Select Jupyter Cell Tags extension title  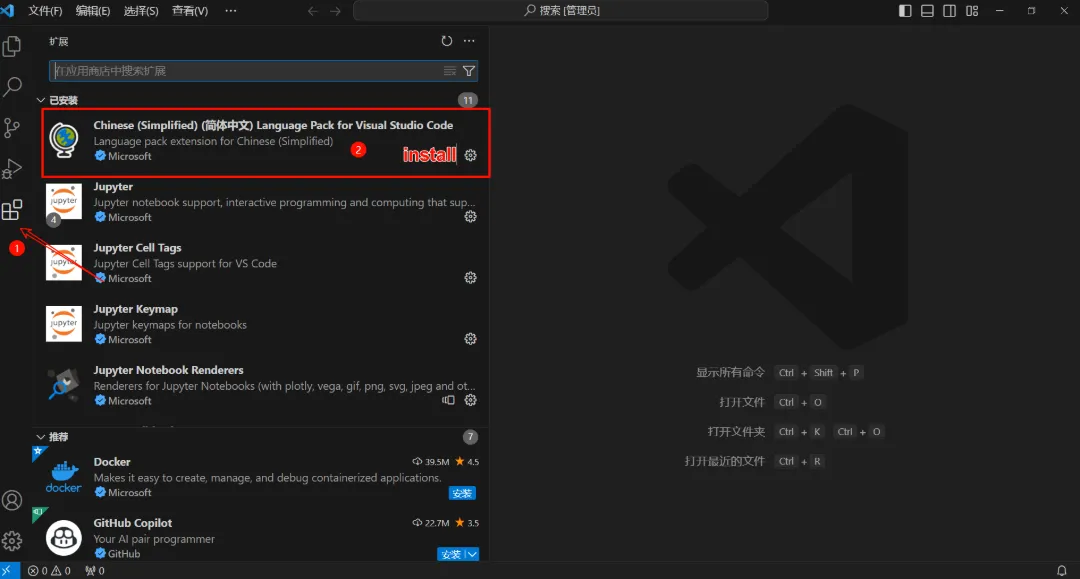(138, 248)
